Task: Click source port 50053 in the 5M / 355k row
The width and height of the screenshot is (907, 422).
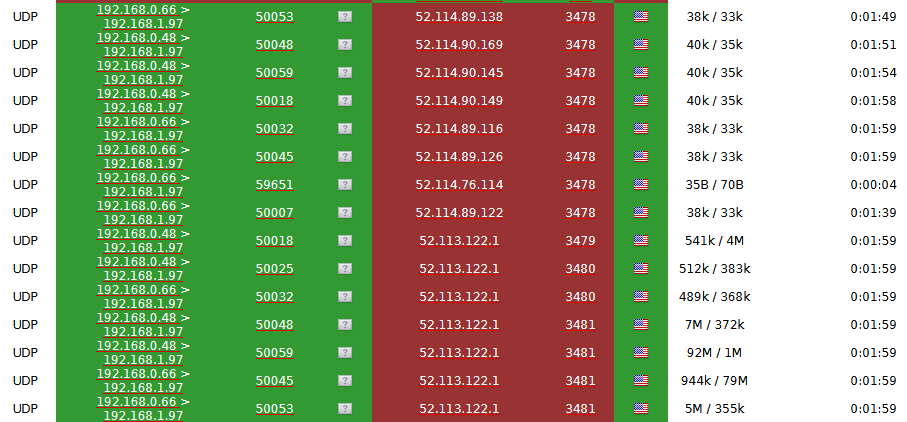Action: click(275, 409)
